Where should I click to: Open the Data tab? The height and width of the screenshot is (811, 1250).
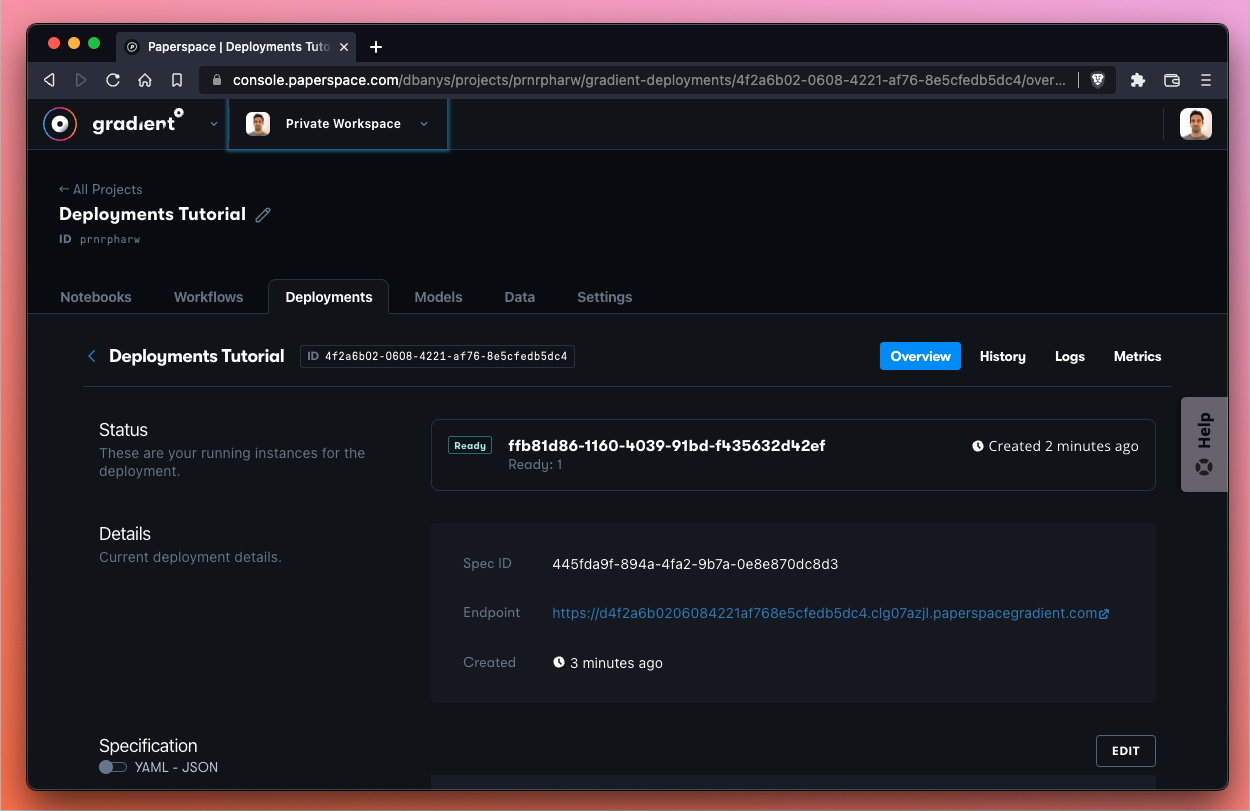click(x=520, y=297)
